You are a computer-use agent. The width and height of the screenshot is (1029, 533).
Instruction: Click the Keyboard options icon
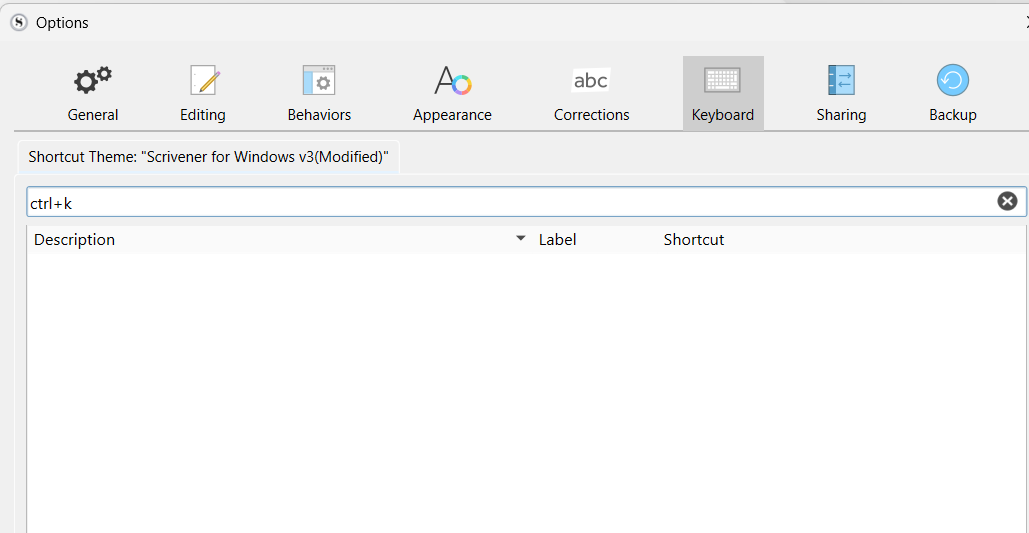[722, 80]
